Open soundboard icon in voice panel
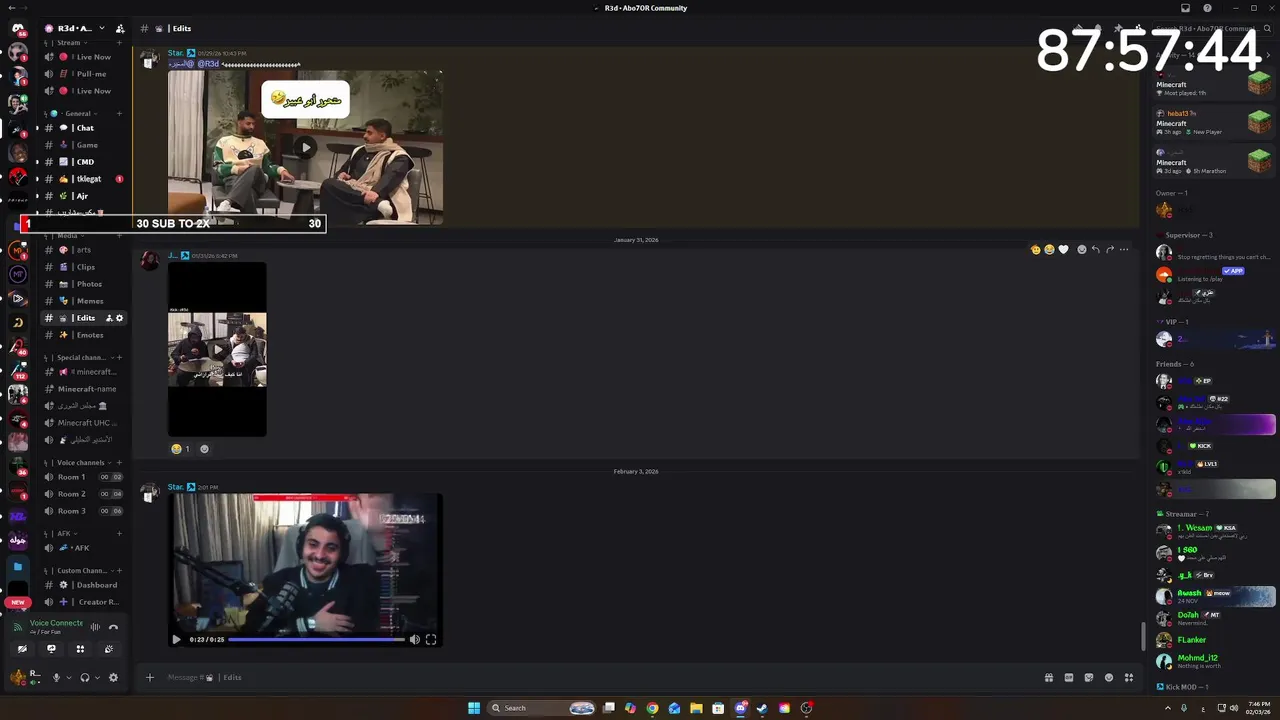This screenshot has height=720, width=1280. point(109,649)
